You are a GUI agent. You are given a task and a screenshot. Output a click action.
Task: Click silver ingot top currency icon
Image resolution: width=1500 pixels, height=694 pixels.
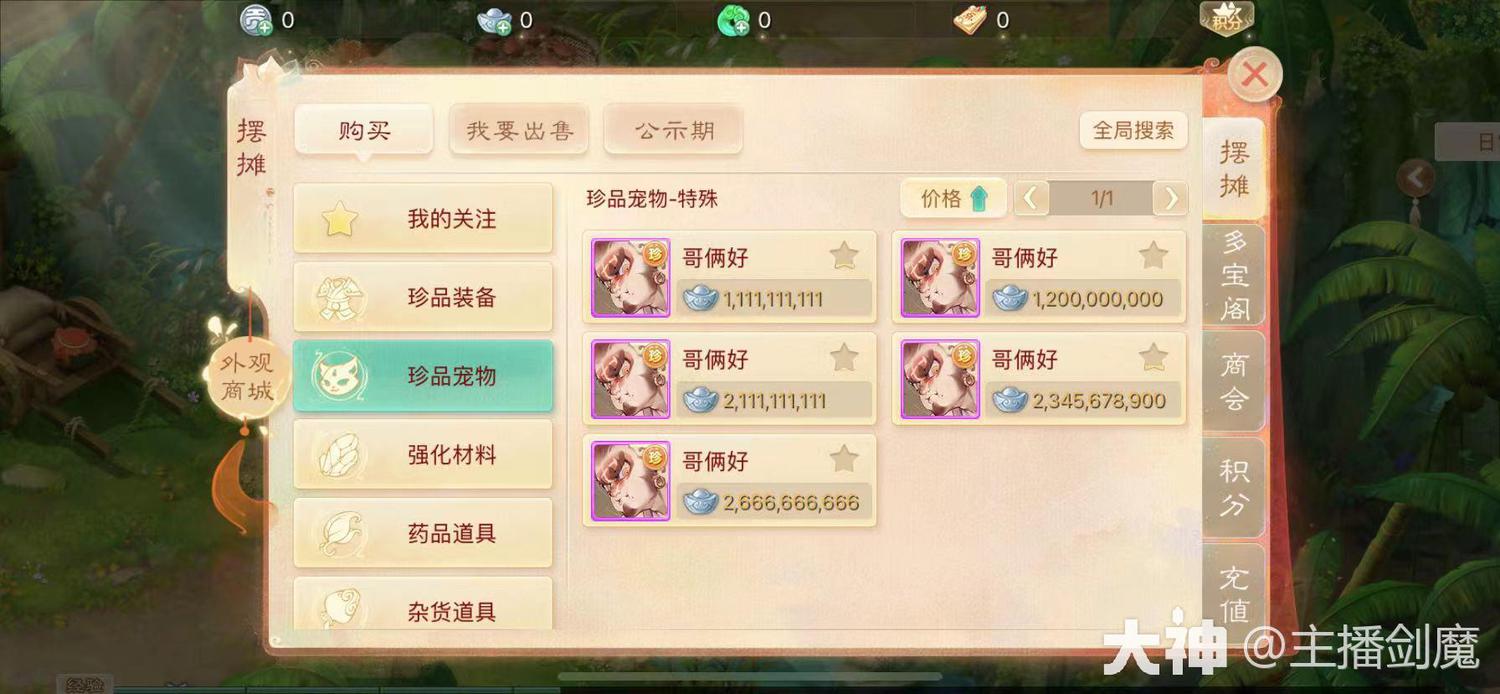494,20
